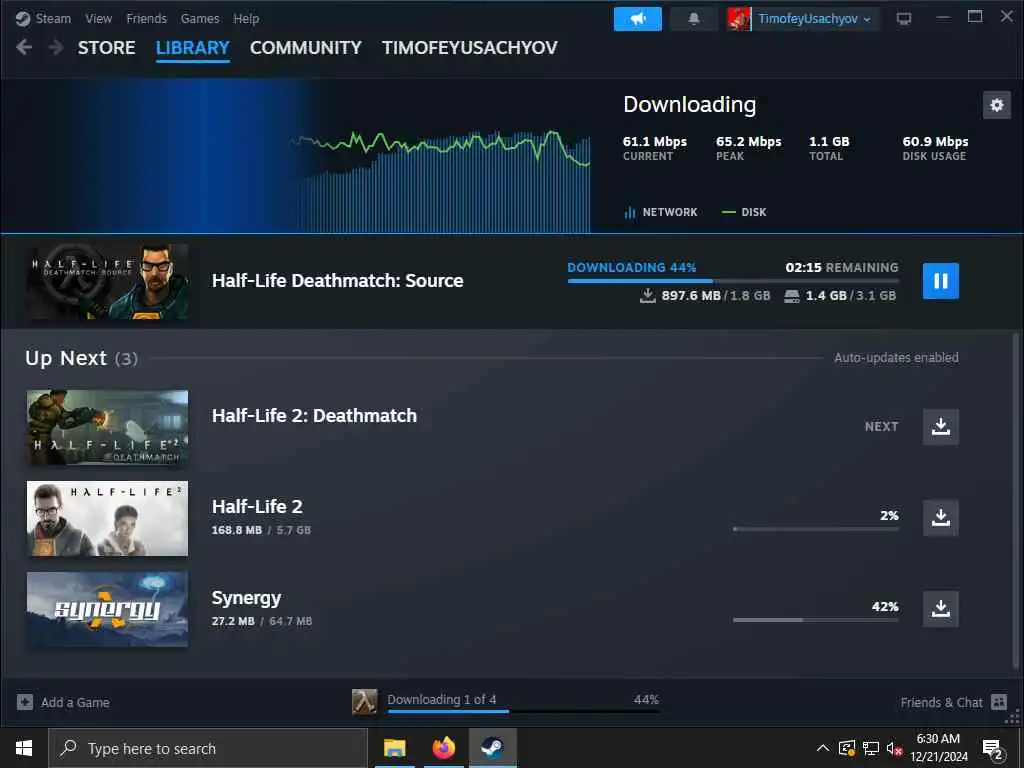Open the TimofeyUsachyov profile avatar
The height and width of the screenshot is (768, 1024).
click(x=739, y=19)
